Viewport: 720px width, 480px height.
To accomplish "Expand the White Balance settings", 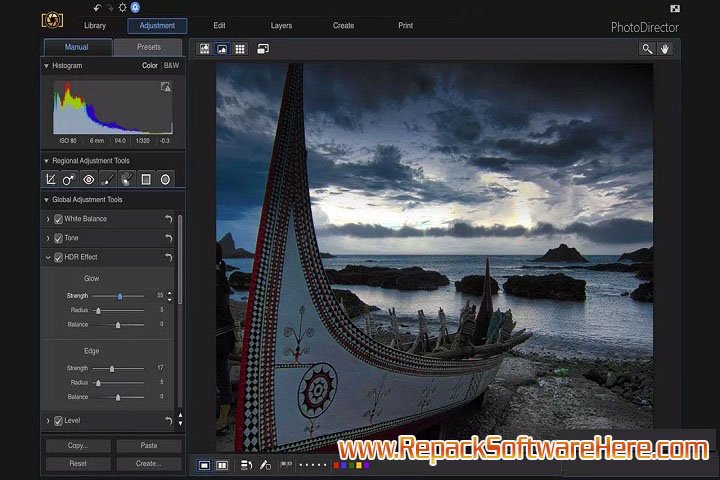I will (48, 219).
